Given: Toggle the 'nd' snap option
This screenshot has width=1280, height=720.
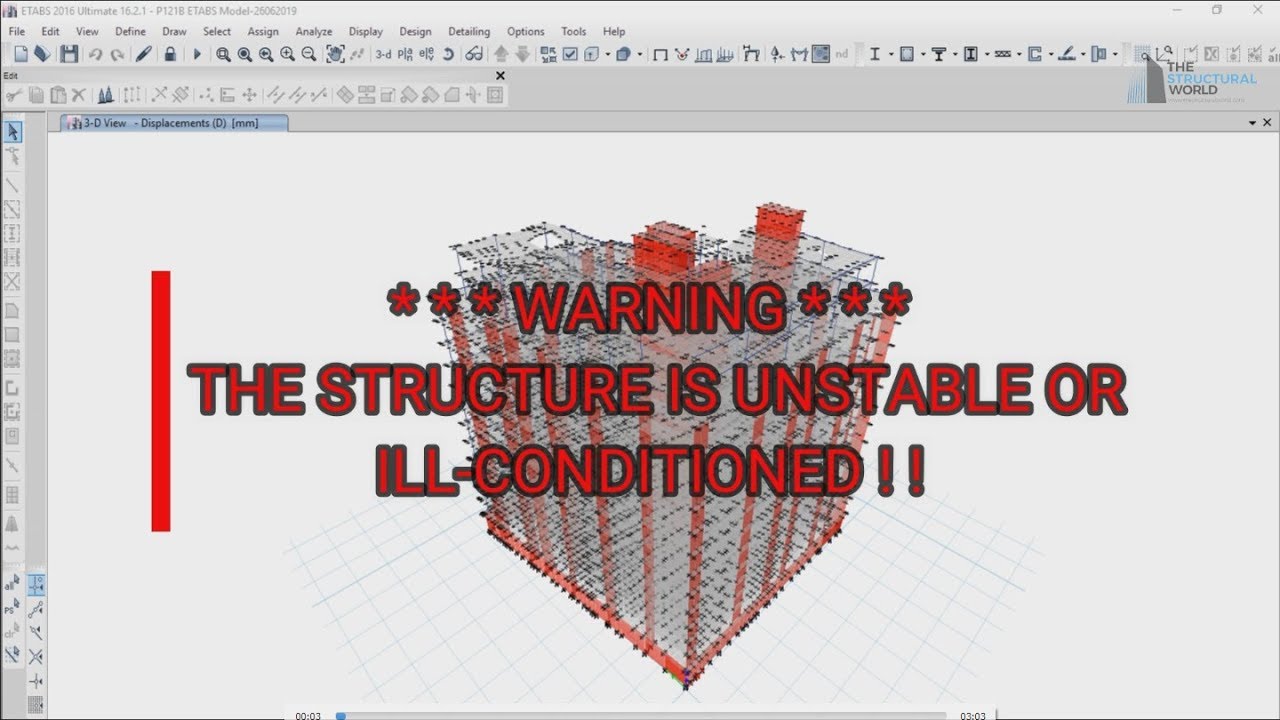Looking at the screenshot, I should click(x=842, y=54).
